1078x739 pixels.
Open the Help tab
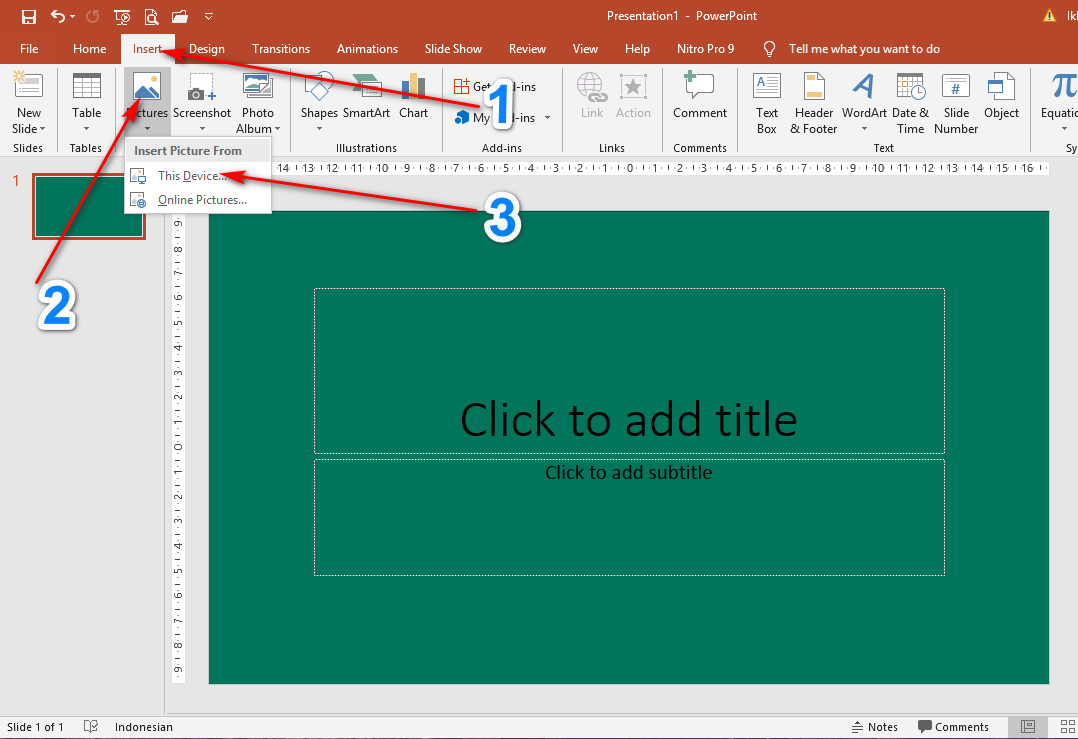click(637, 49)
